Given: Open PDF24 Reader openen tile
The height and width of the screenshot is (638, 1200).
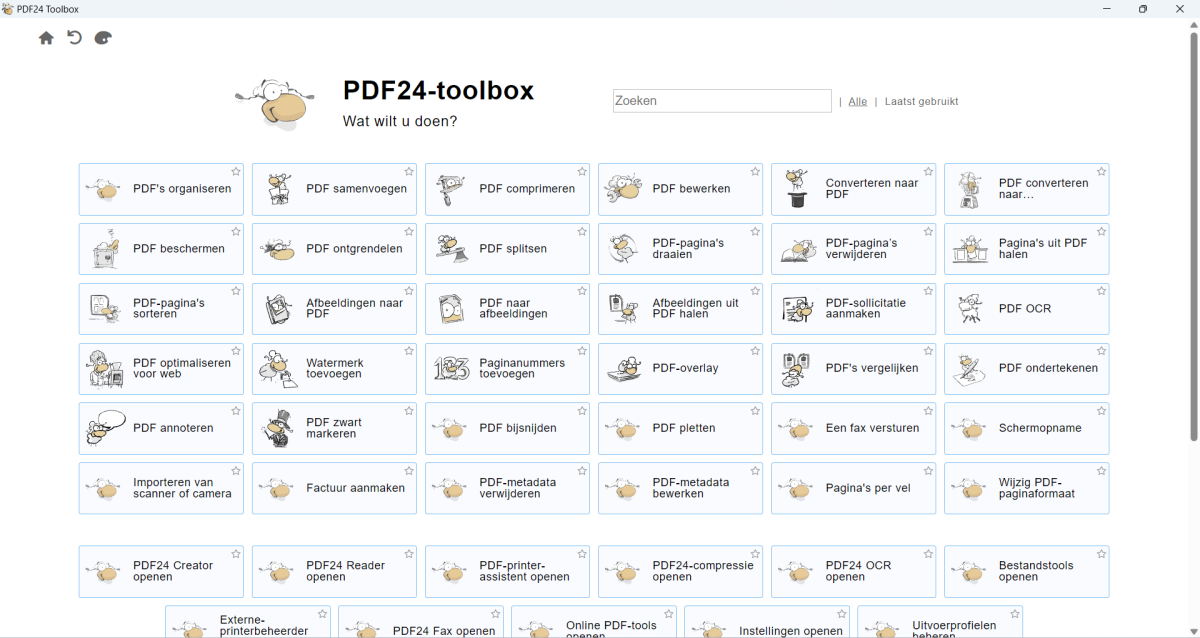Looking at the screenshot, I should pos(334,571).
